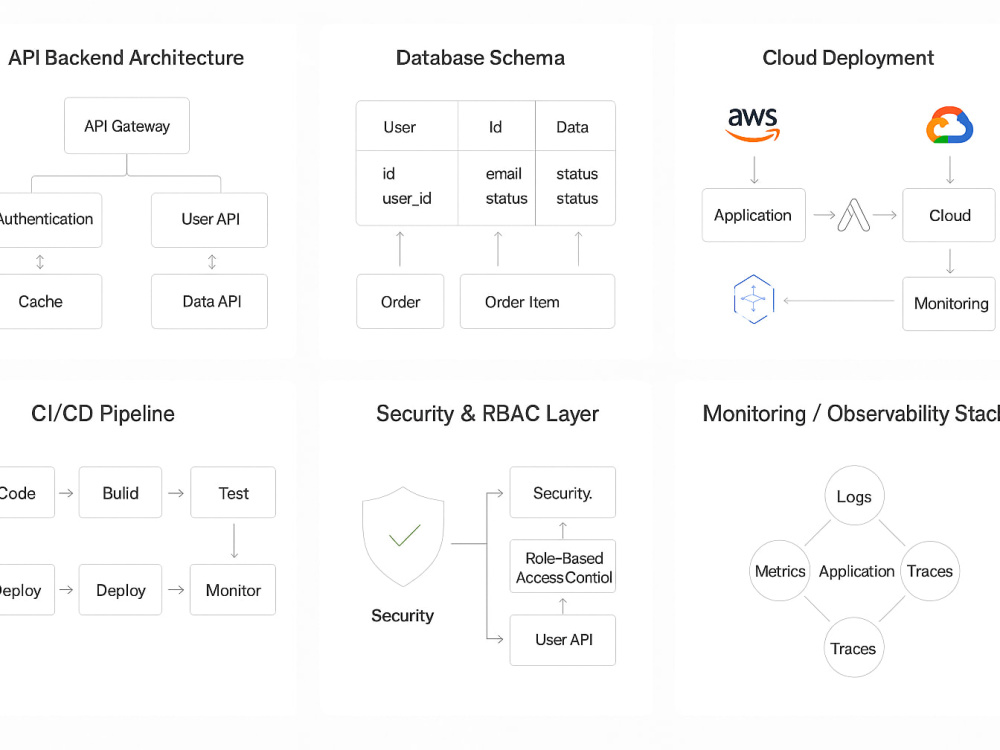Viewport: 1000px width, 750px height.
Task: Select the Traces circle right of Application
Action: [930, 571]
